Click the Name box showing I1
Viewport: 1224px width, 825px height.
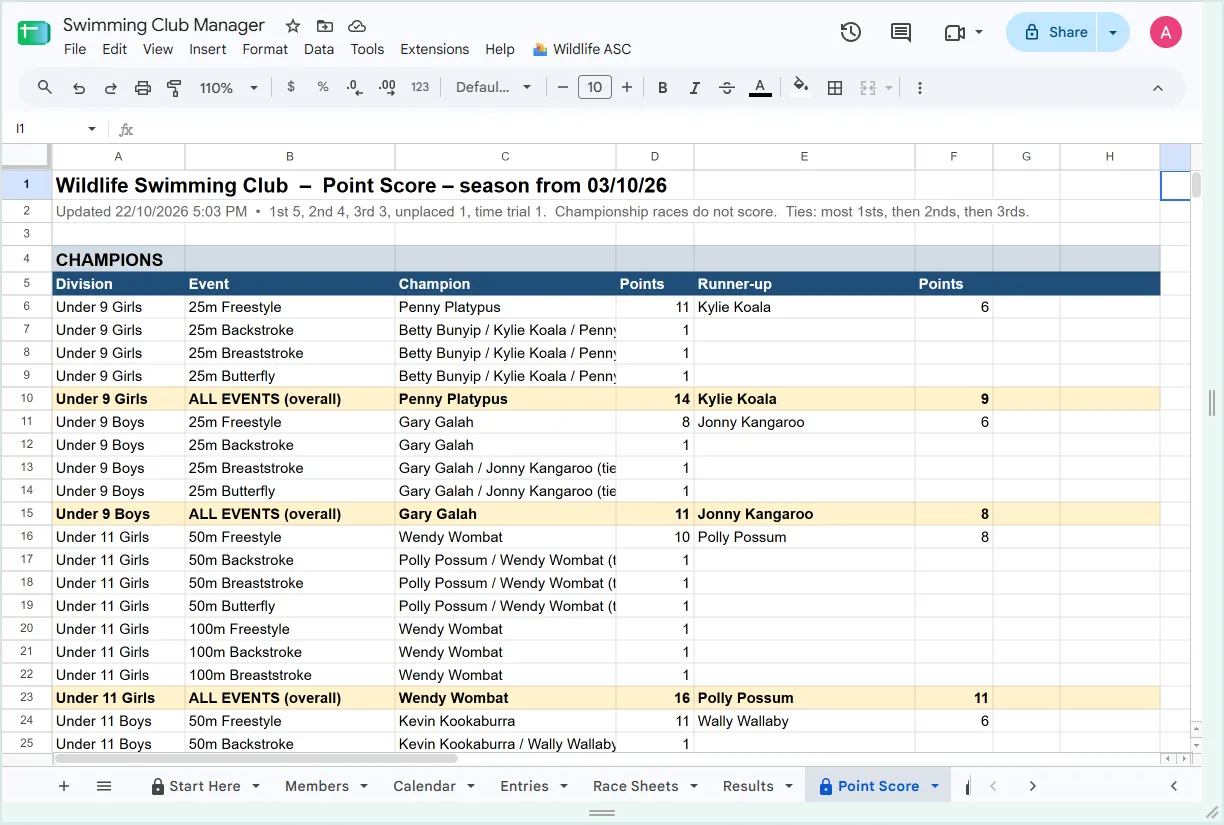[x=46, y=129]
